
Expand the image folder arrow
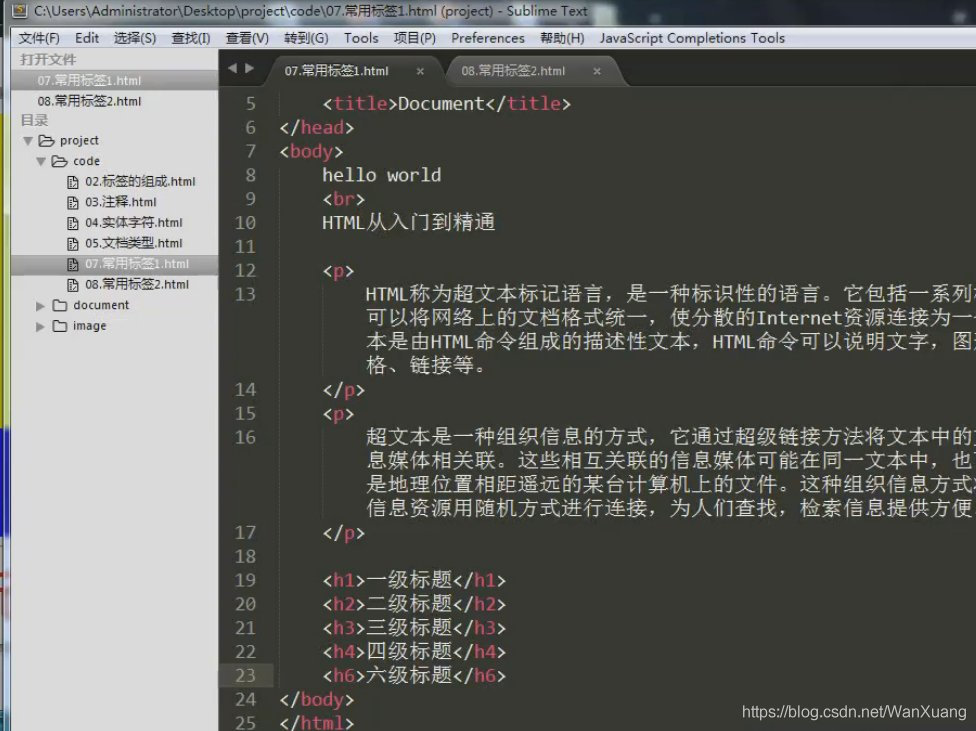click(41, 326)
